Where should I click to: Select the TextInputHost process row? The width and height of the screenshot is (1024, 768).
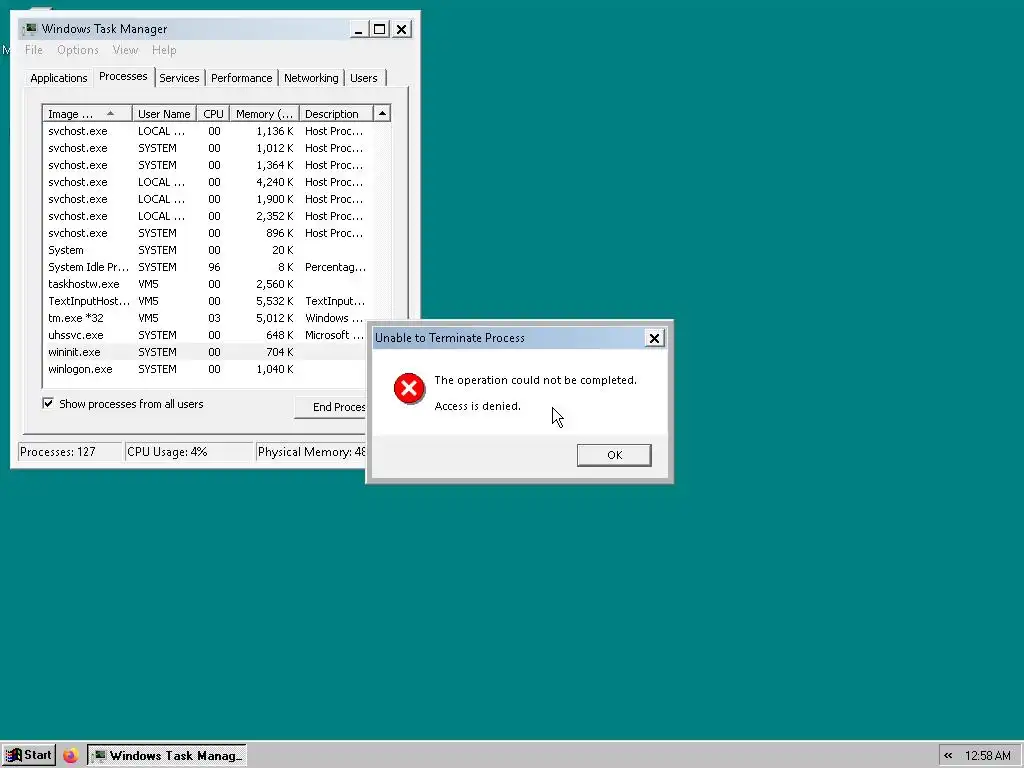tap(206, 301)
